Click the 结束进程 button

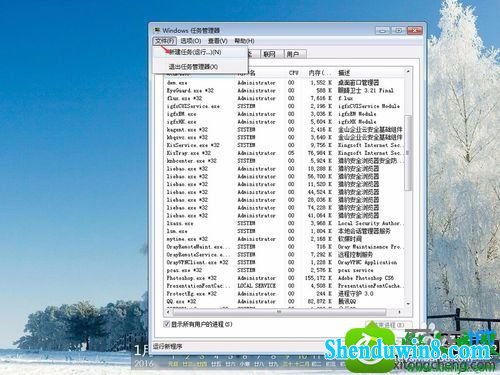click(389, 324)
